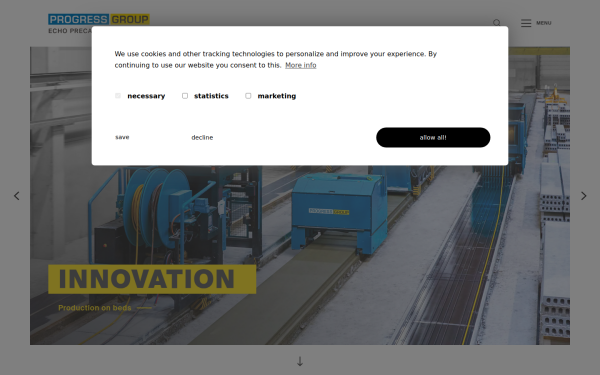Toggle the necessary cookies checkbox

118,96
